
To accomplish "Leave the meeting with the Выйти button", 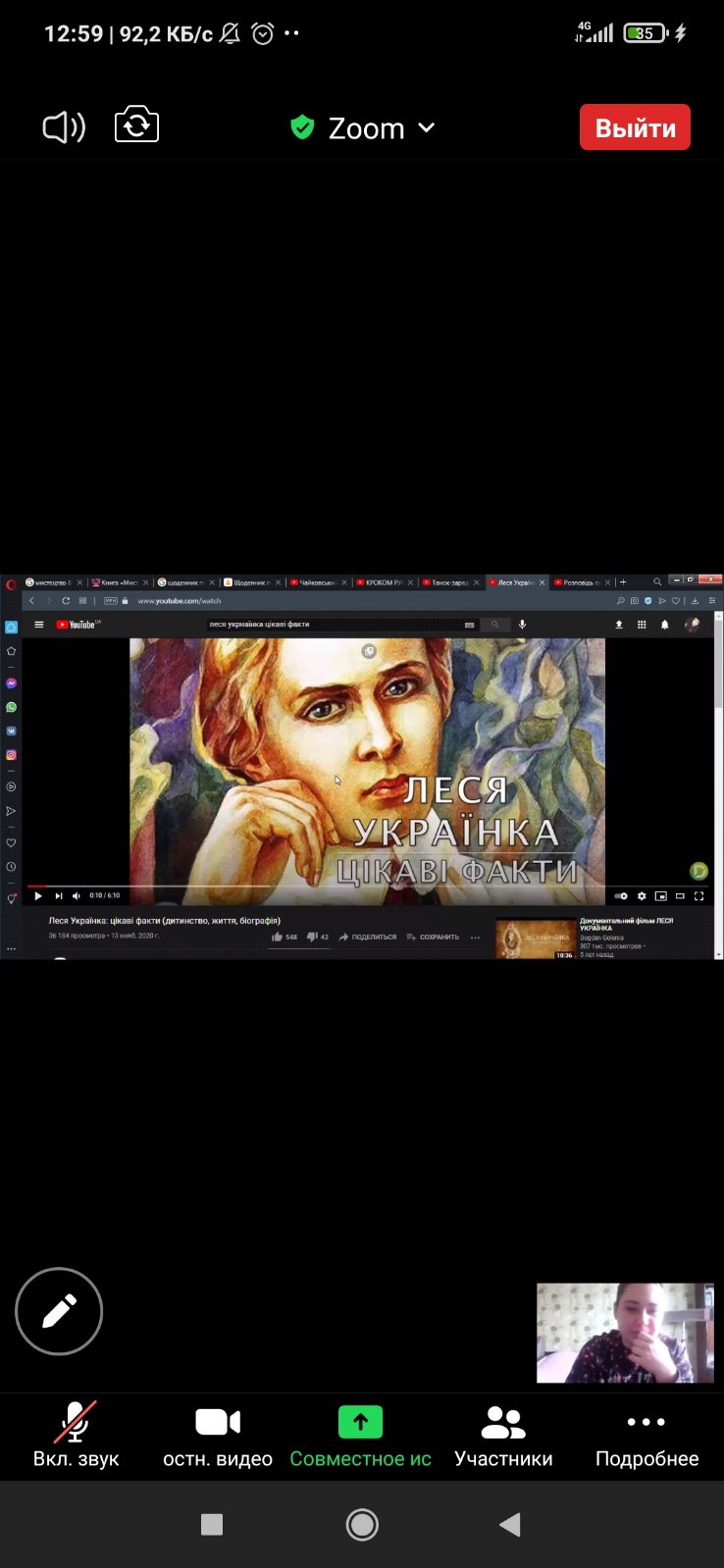I will (635, 127).
